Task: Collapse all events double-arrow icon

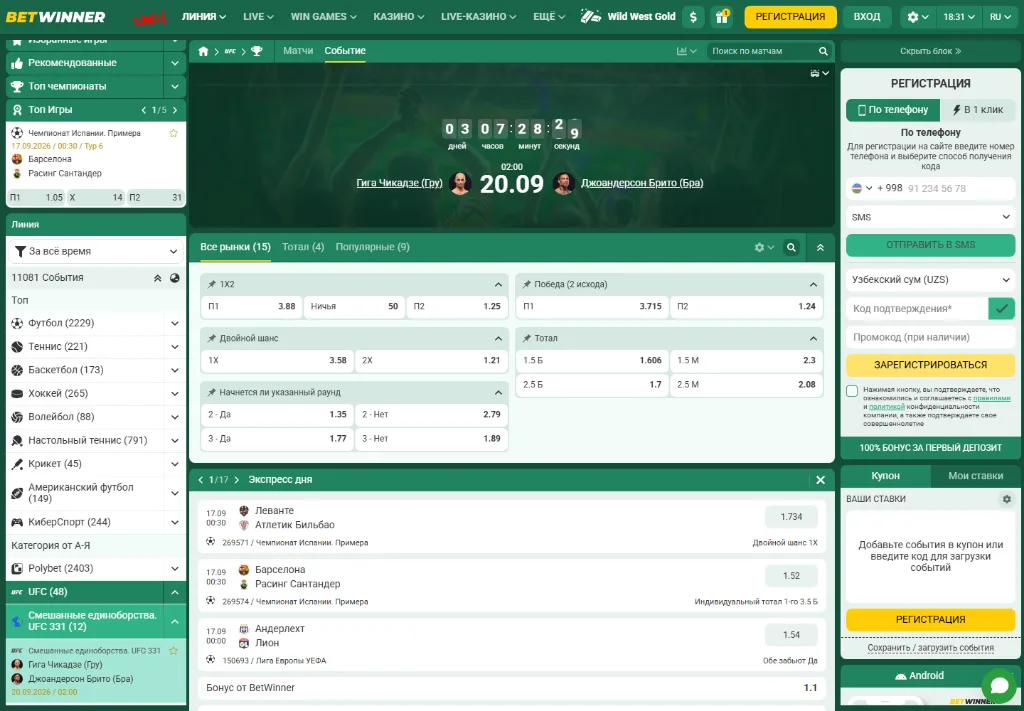Action: (x=157, y=277)
